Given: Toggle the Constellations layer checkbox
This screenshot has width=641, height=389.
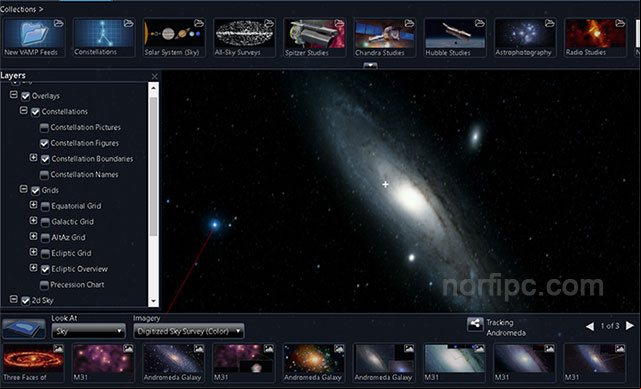Looking at the screenshot, I should 36,112.
